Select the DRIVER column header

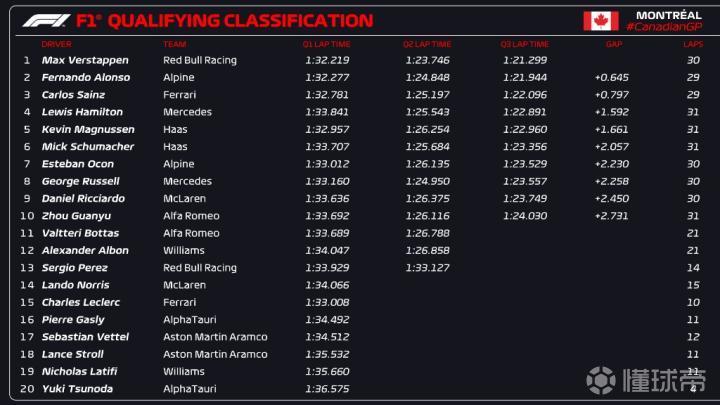pos(56,45)
